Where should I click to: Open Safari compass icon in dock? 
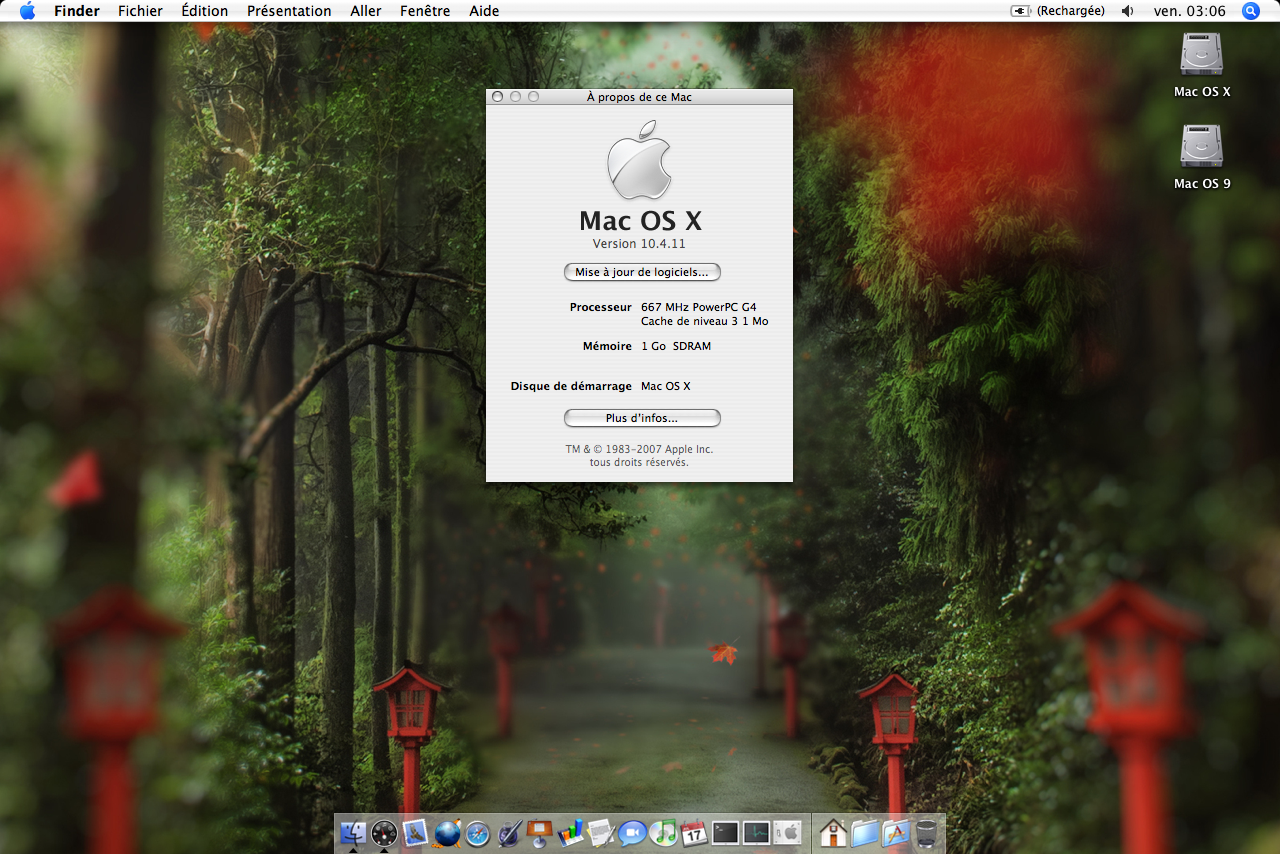[x=477, y=832]
